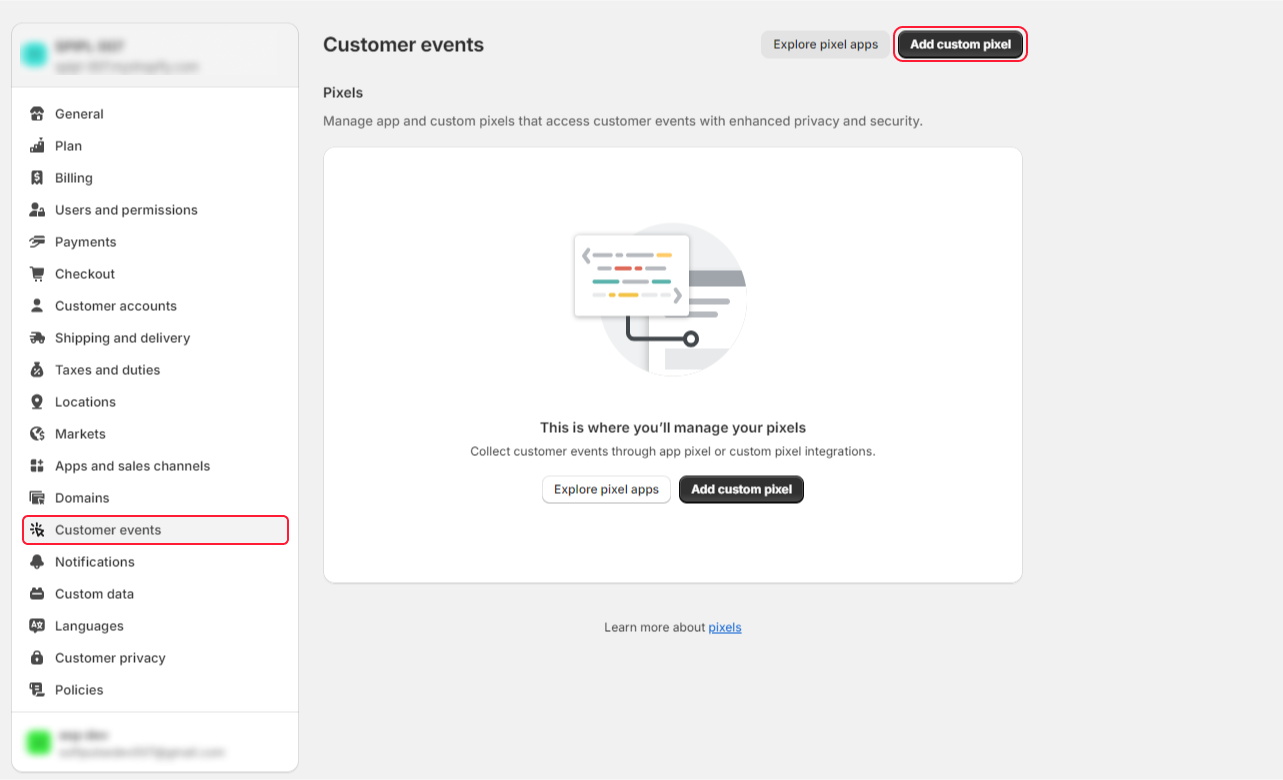Select the Taxes and duties icon
Image resolution: width=1283 pixels, height=780 pixels.
pyautogui.click(x=38, y=369)
